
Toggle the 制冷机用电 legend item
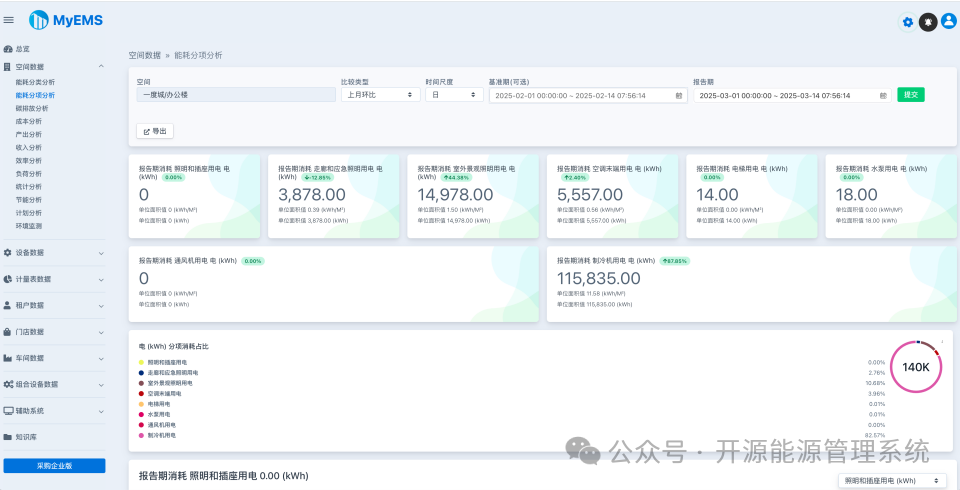point(157,435)
